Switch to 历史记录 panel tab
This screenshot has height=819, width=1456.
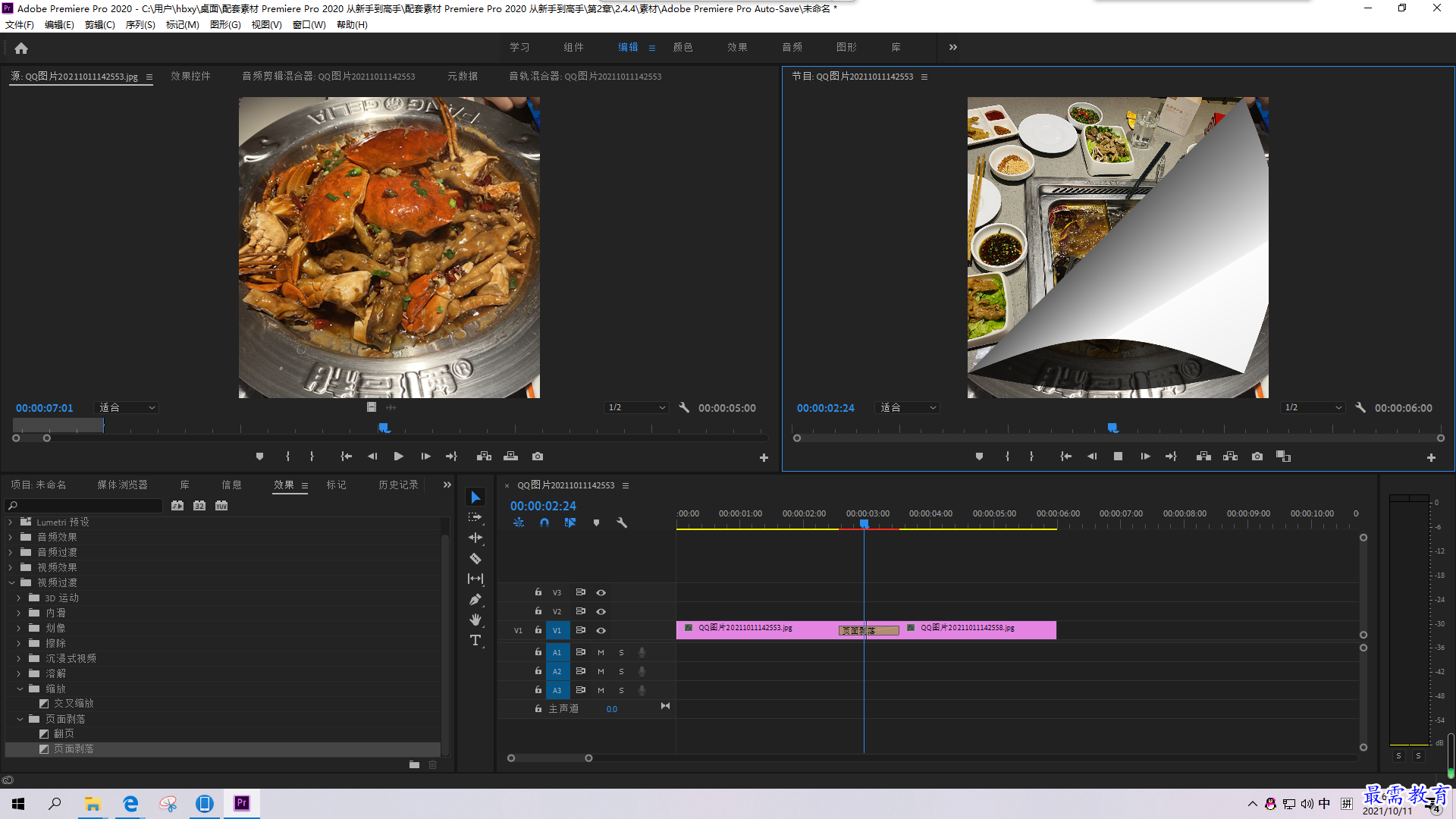[x=398, y=485]
